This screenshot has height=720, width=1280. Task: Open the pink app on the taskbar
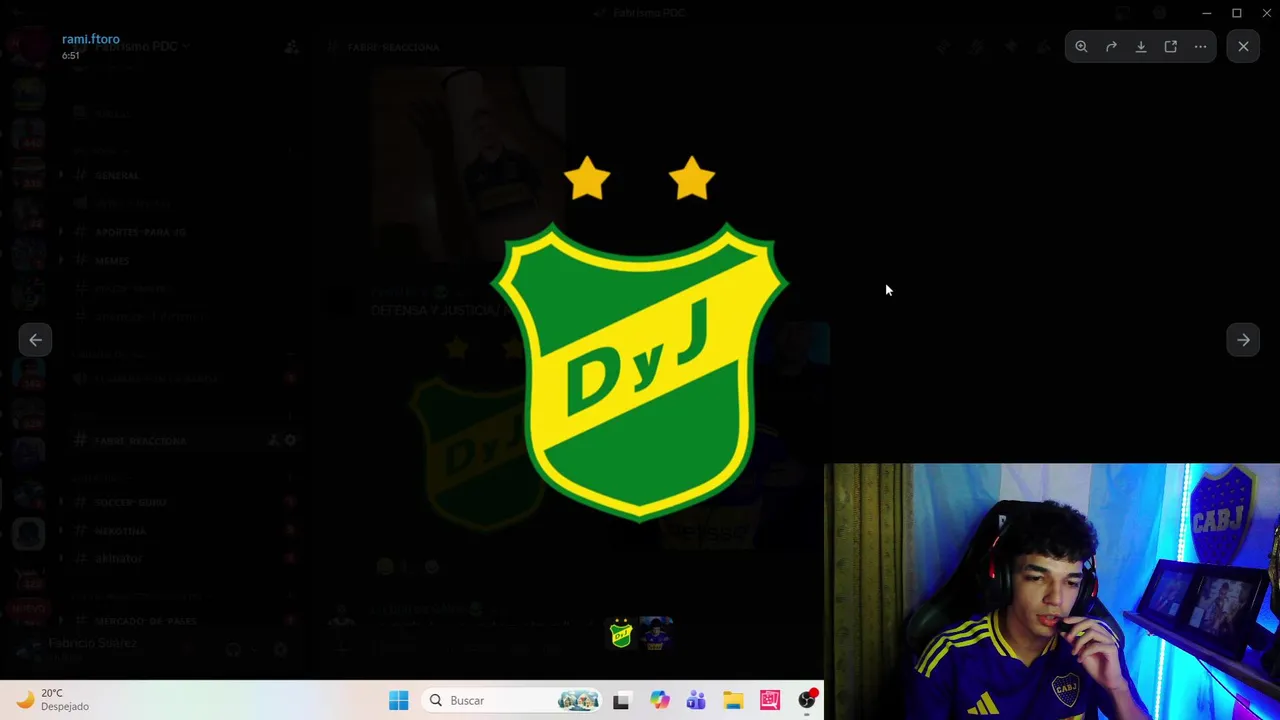tap(770, 701)
